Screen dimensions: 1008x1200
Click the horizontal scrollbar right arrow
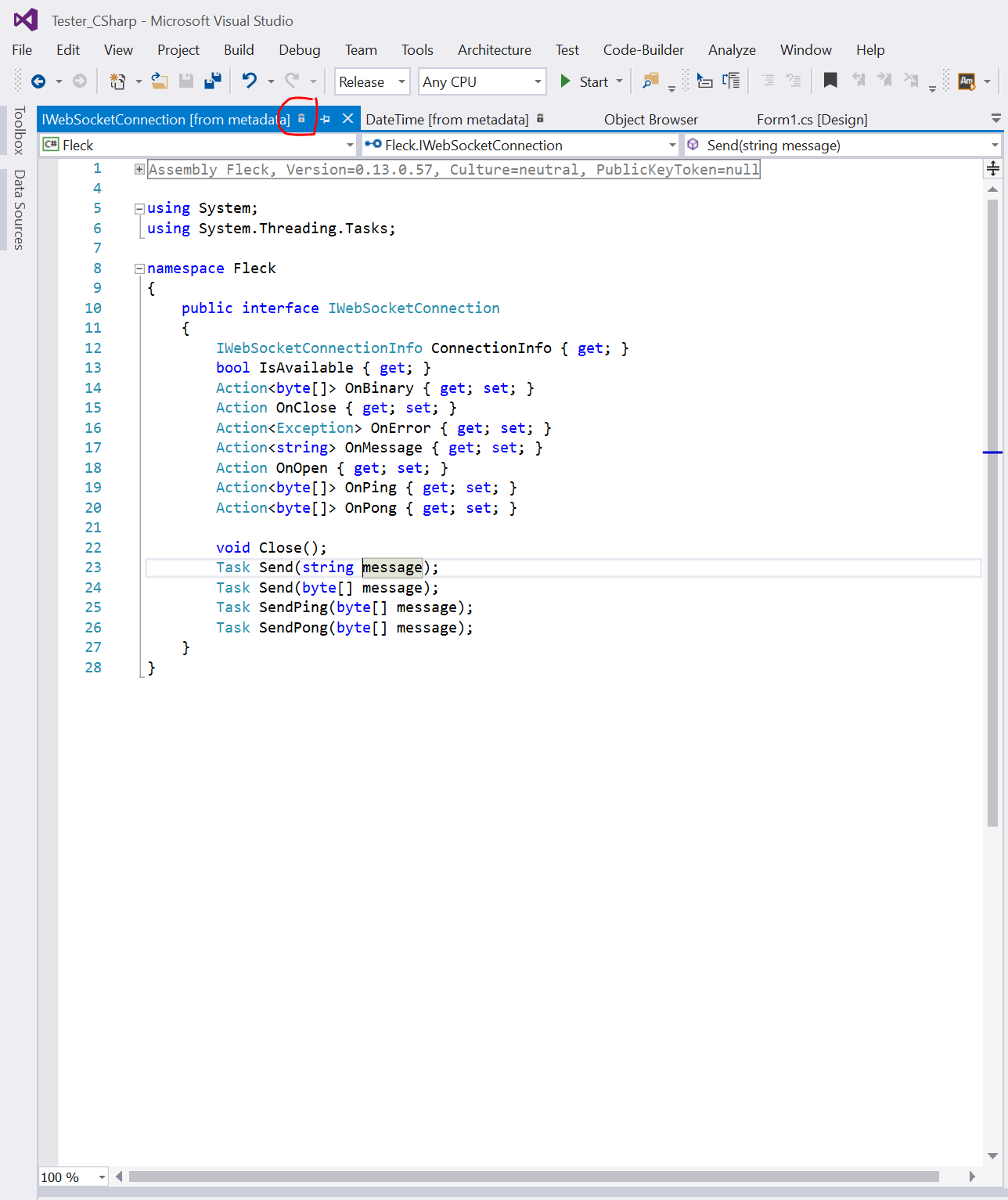(972, 1177)
